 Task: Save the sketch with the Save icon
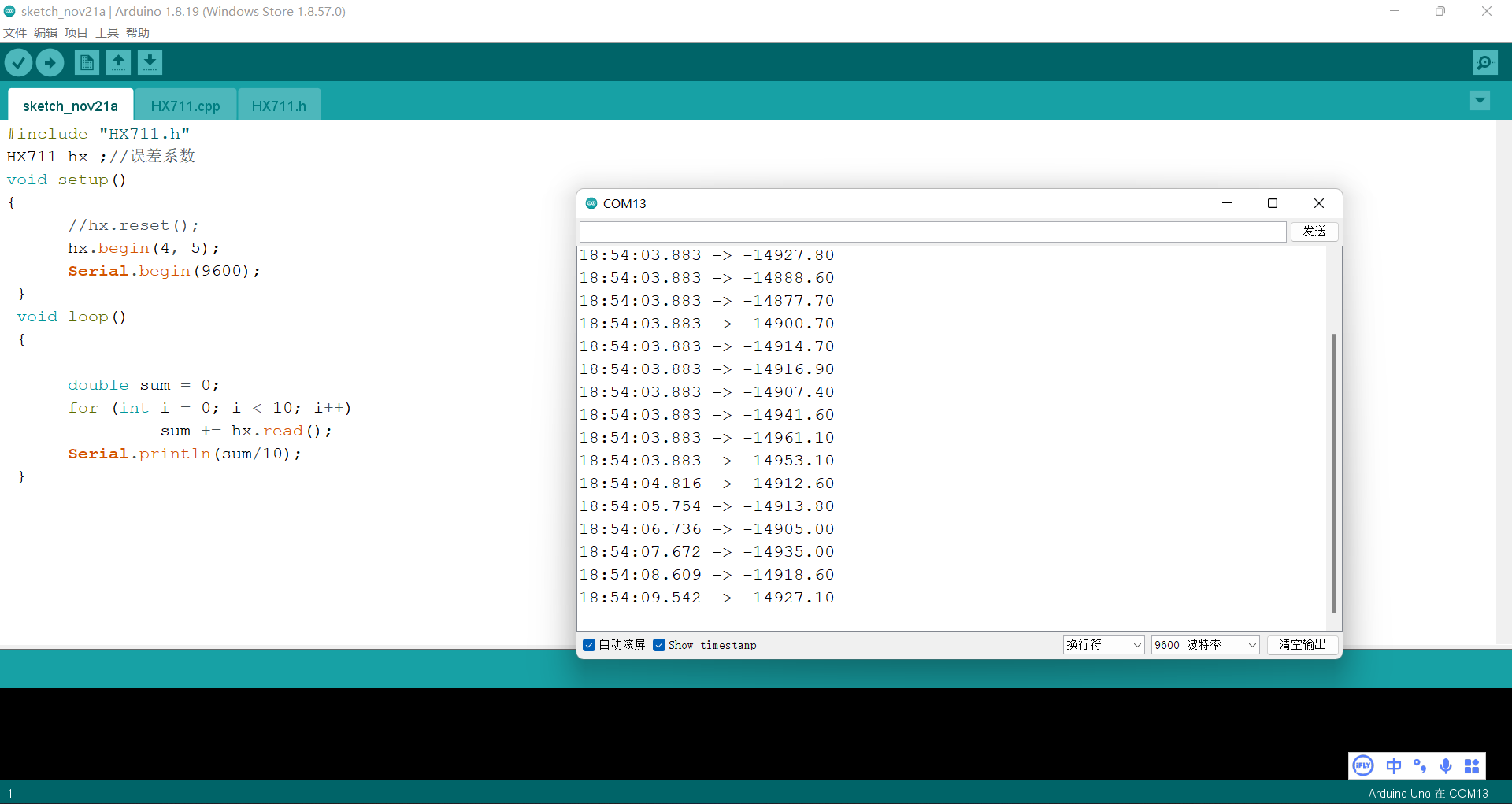[150, 62]
